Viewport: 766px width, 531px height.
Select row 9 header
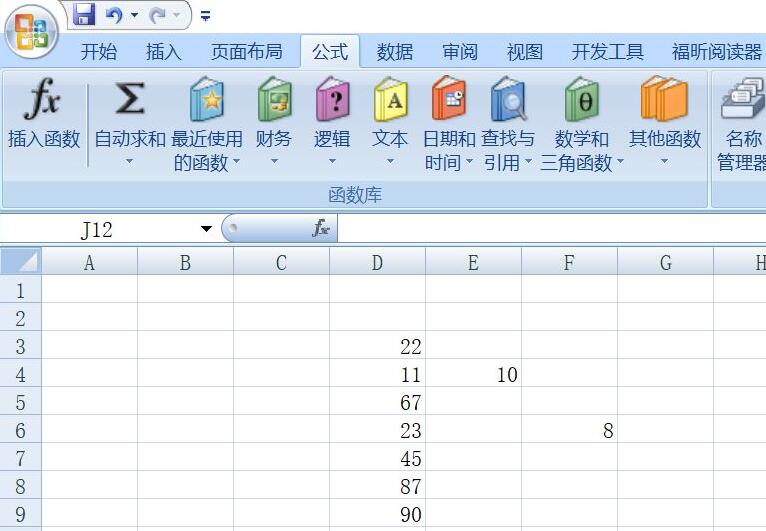click(21, 514)
